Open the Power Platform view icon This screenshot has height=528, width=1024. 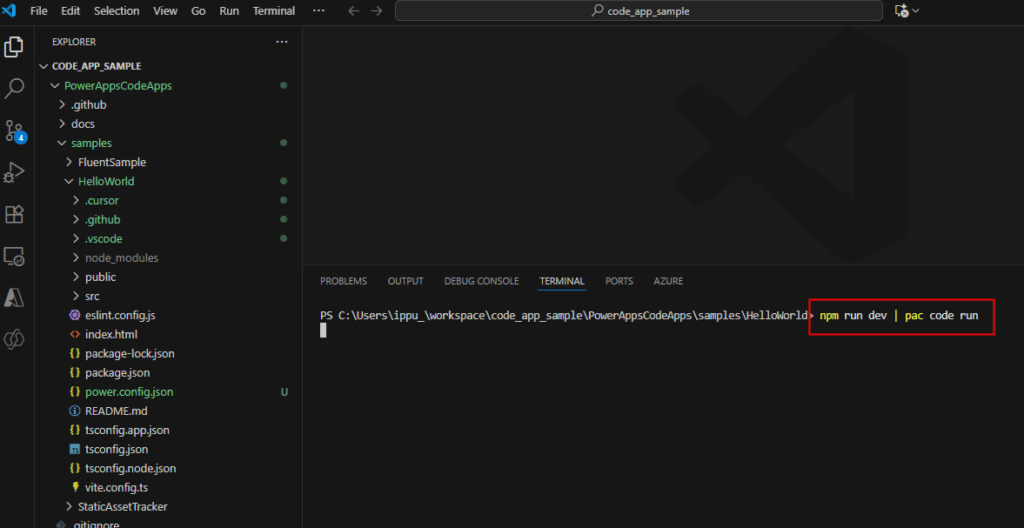[14, 338]
